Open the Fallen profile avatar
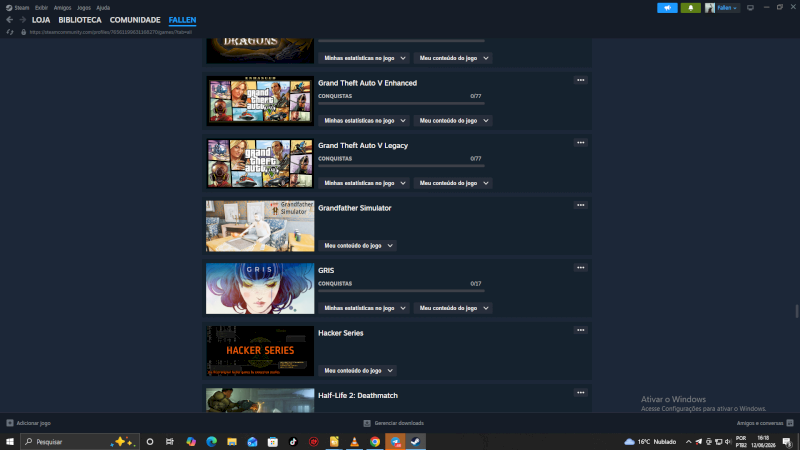The image size is (800, 450). point(710,8)
